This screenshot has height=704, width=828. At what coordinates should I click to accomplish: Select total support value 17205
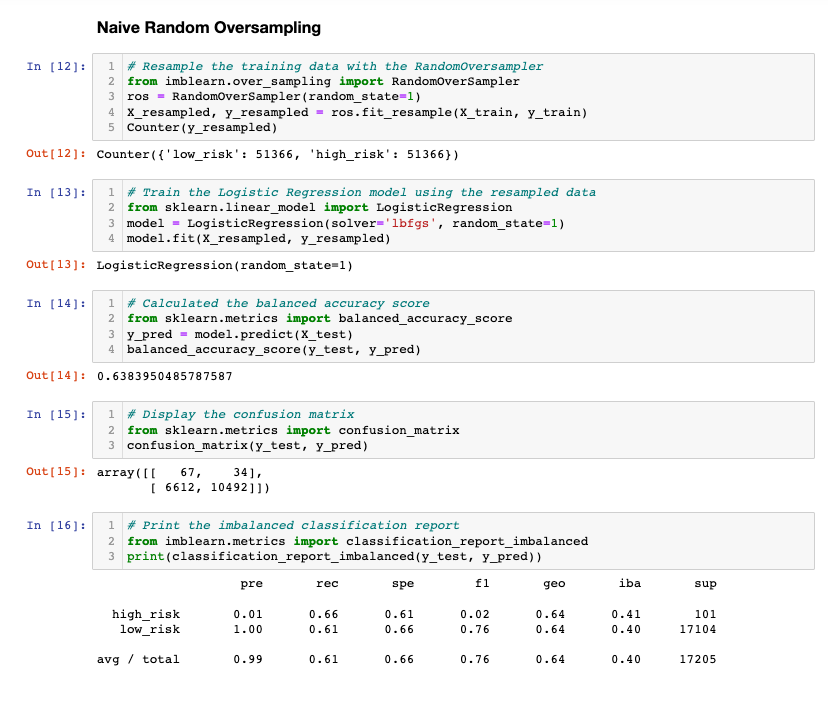click(698, 660)
